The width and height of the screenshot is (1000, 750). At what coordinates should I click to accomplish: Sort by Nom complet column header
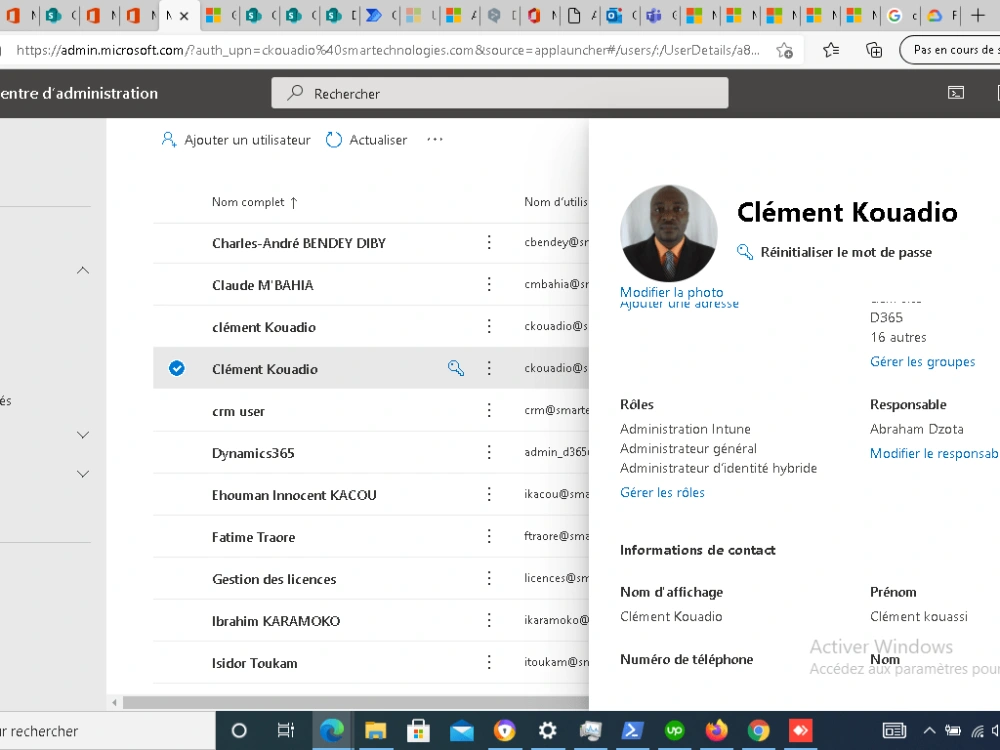tap(254, 202)
